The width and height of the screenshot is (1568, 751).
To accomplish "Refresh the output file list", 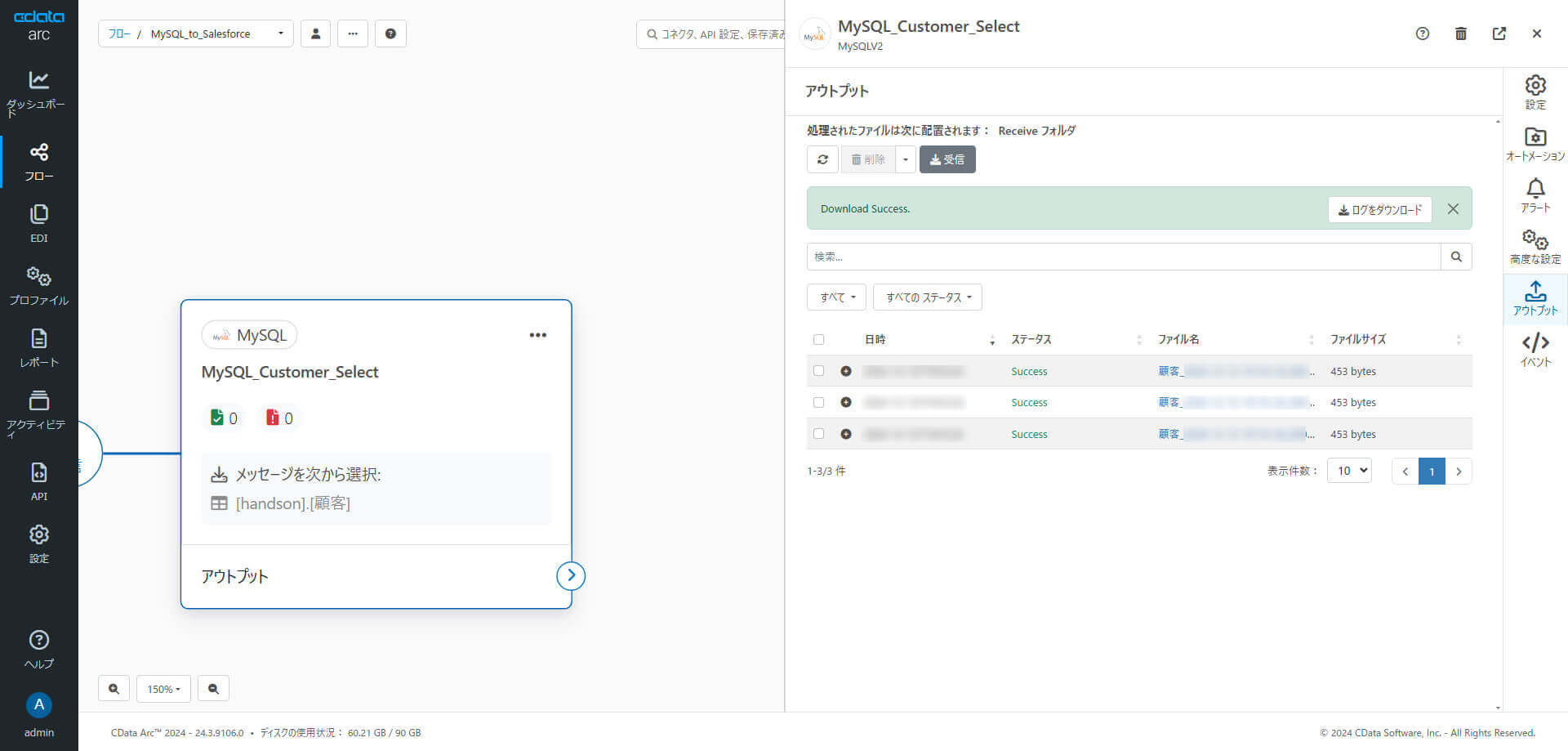I will click(x=822, y=159).
